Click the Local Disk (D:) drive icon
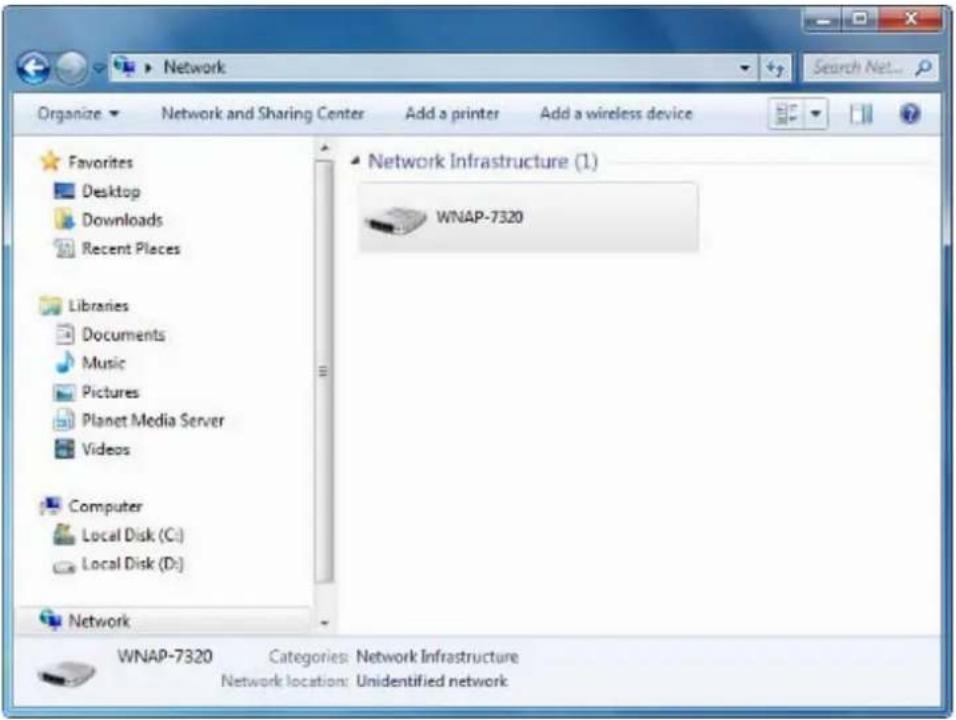 64,566
